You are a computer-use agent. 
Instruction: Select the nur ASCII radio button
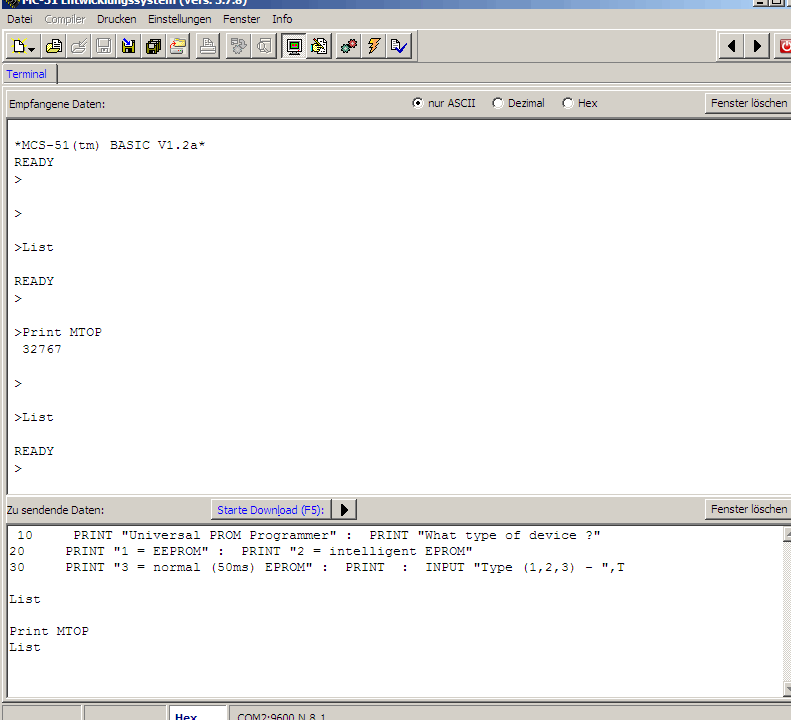(418, 103)
